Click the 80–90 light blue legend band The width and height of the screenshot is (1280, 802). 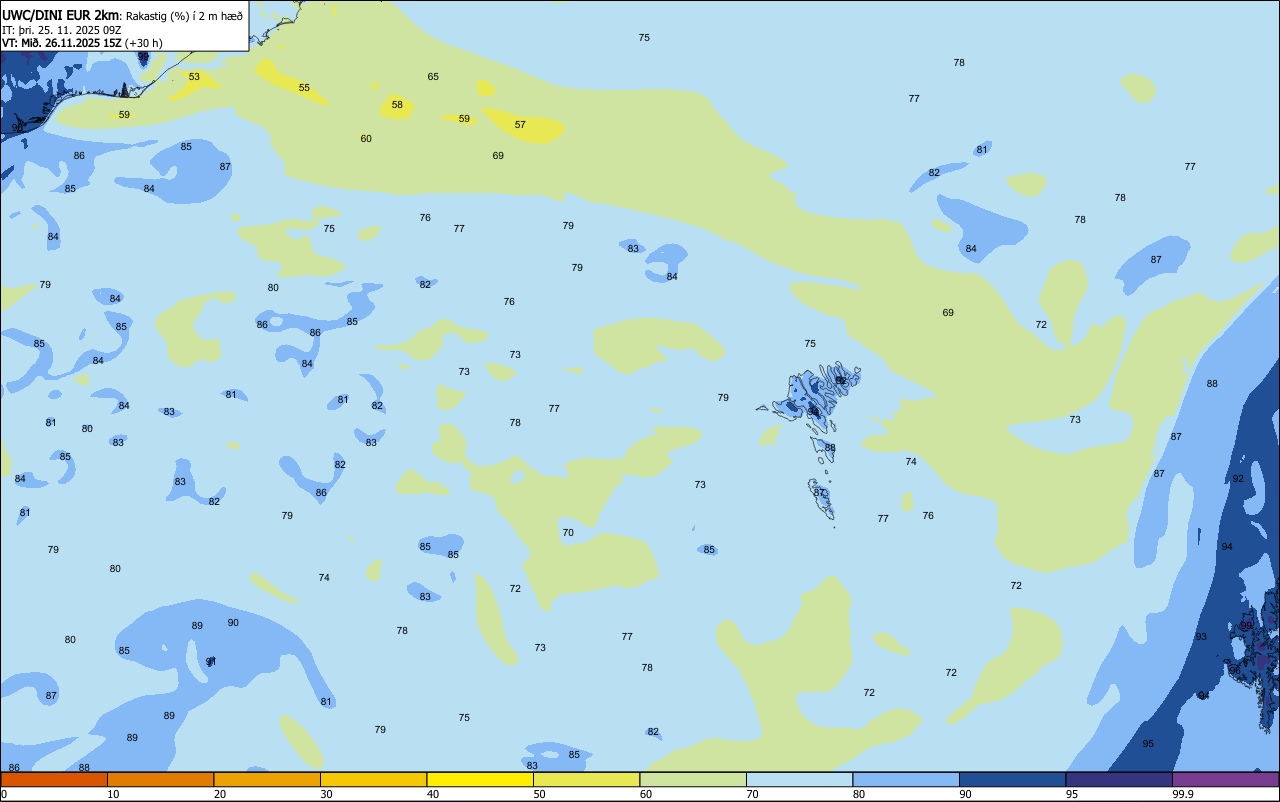tap(906, 779)
